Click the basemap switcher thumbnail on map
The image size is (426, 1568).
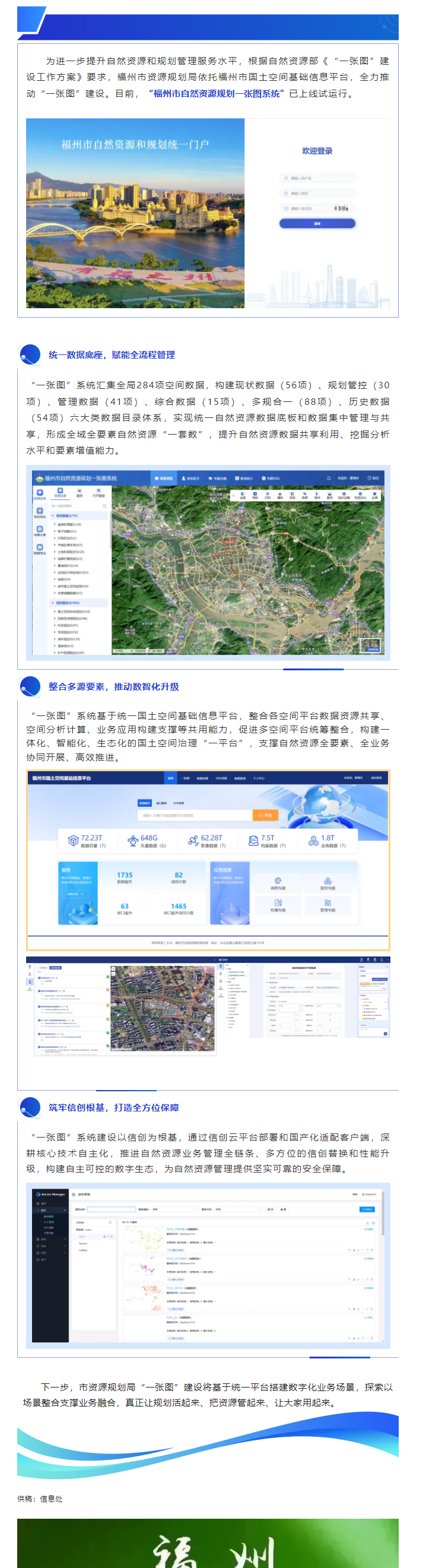372,644
